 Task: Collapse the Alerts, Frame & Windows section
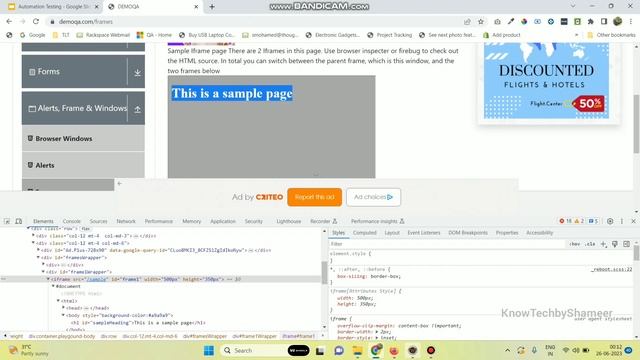point(138,109)
